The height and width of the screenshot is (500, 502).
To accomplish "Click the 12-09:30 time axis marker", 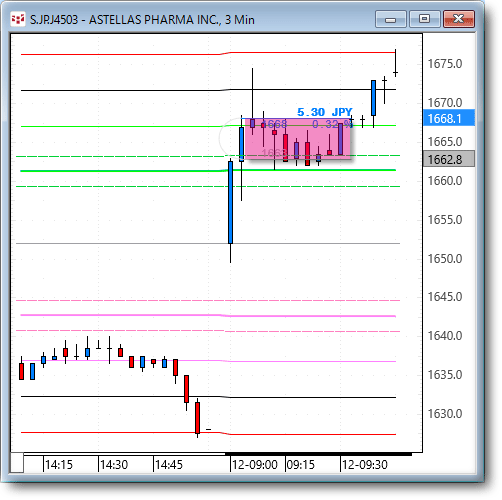I will pyautogui.click(x=365, y=464).
